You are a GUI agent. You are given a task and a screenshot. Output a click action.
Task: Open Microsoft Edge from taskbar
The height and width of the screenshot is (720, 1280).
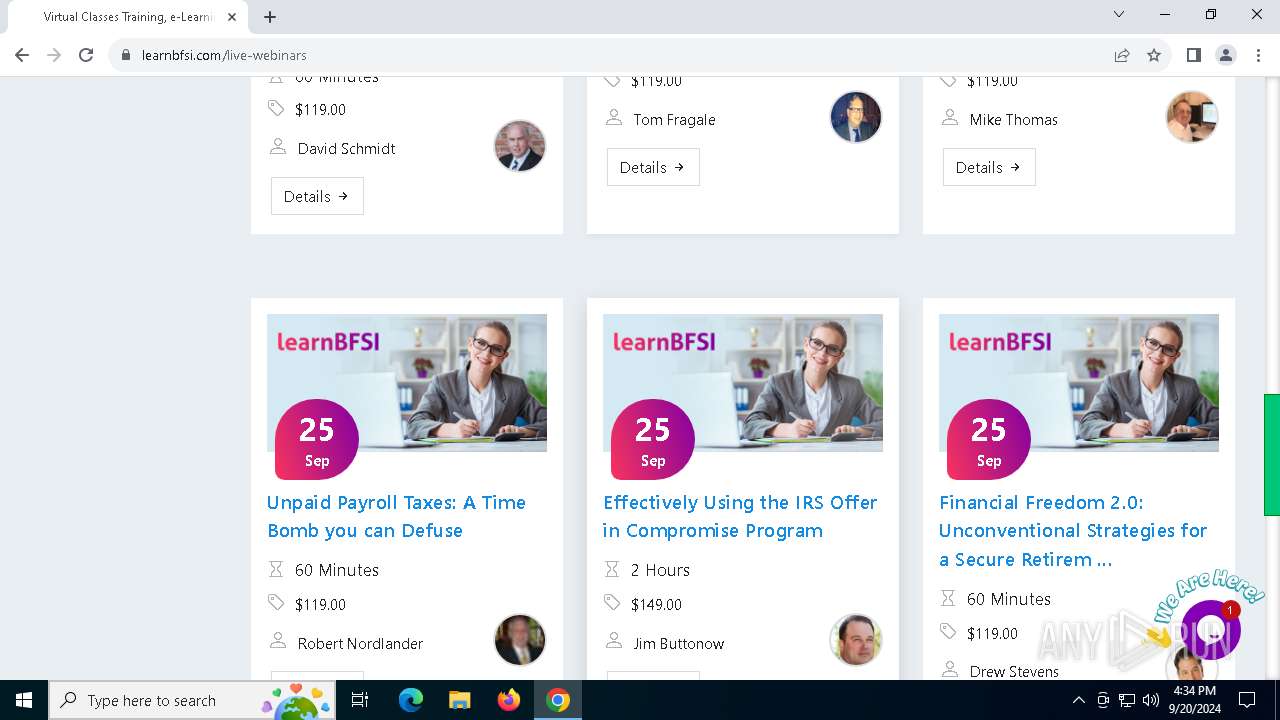click(x=411, y=700)
